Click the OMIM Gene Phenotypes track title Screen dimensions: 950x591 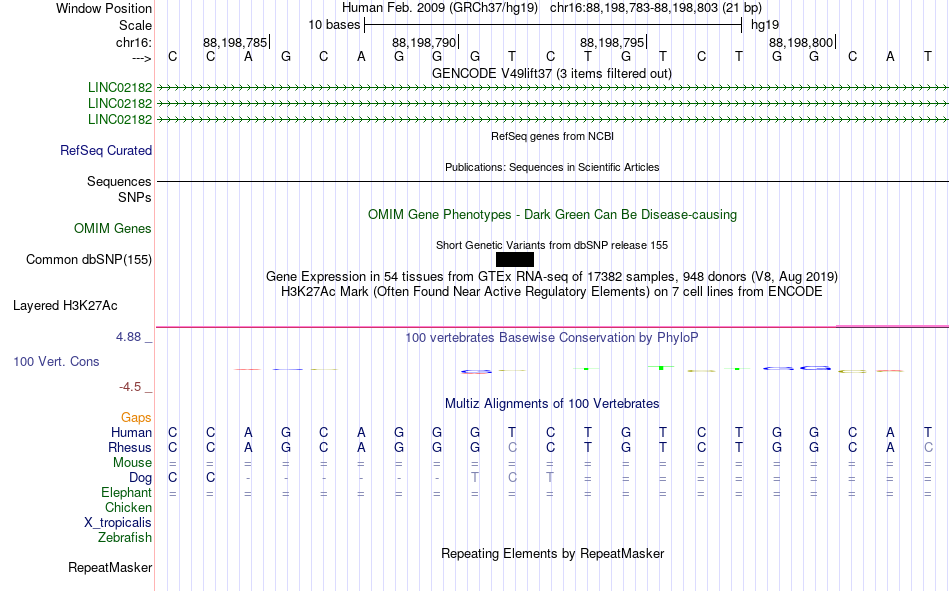tap(553, 215)
